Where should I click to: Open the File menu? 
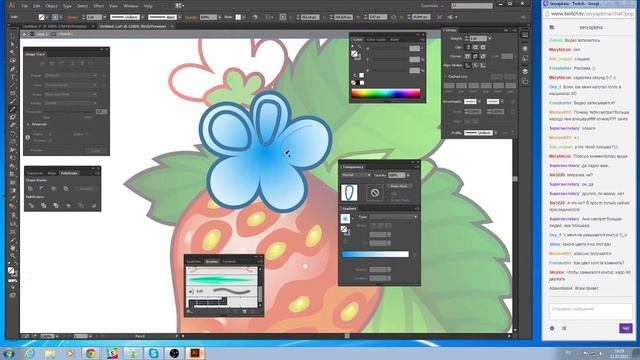tap(24, 6)
